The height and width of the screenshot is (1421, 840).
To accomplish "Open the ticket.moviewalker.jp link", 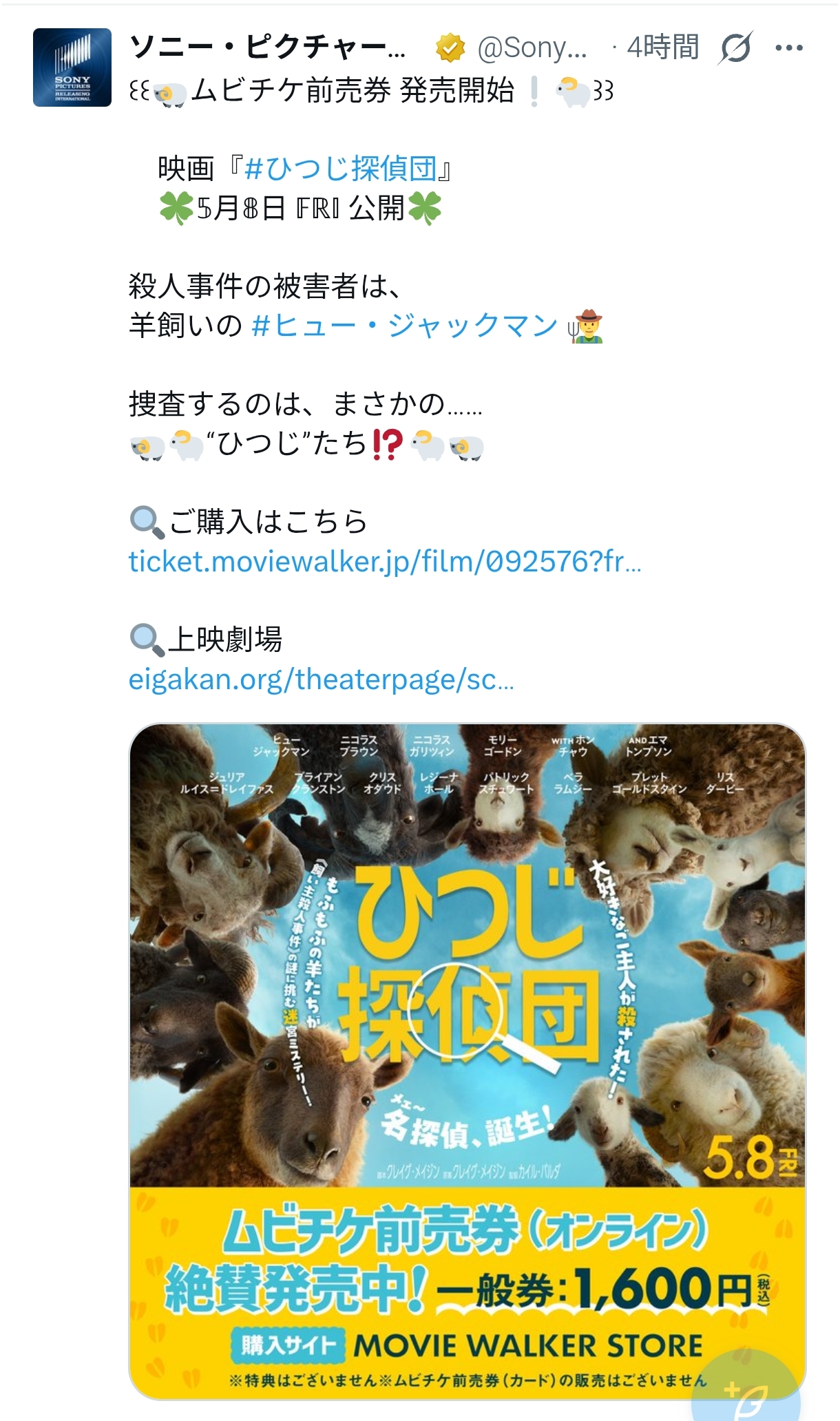I will (385, 562).
